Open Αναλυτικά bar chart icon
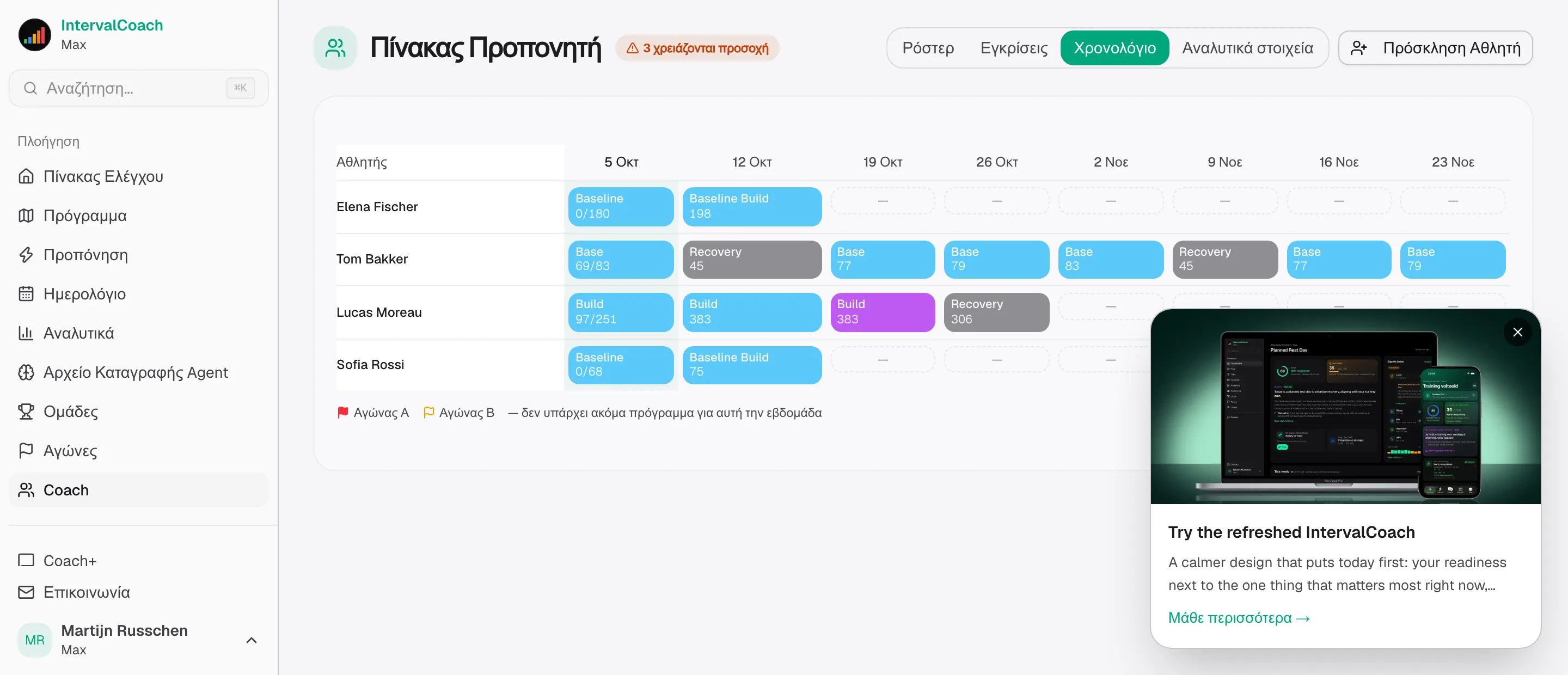The height and width of the screenshot is (675, 1568). [x=26, y=333]
